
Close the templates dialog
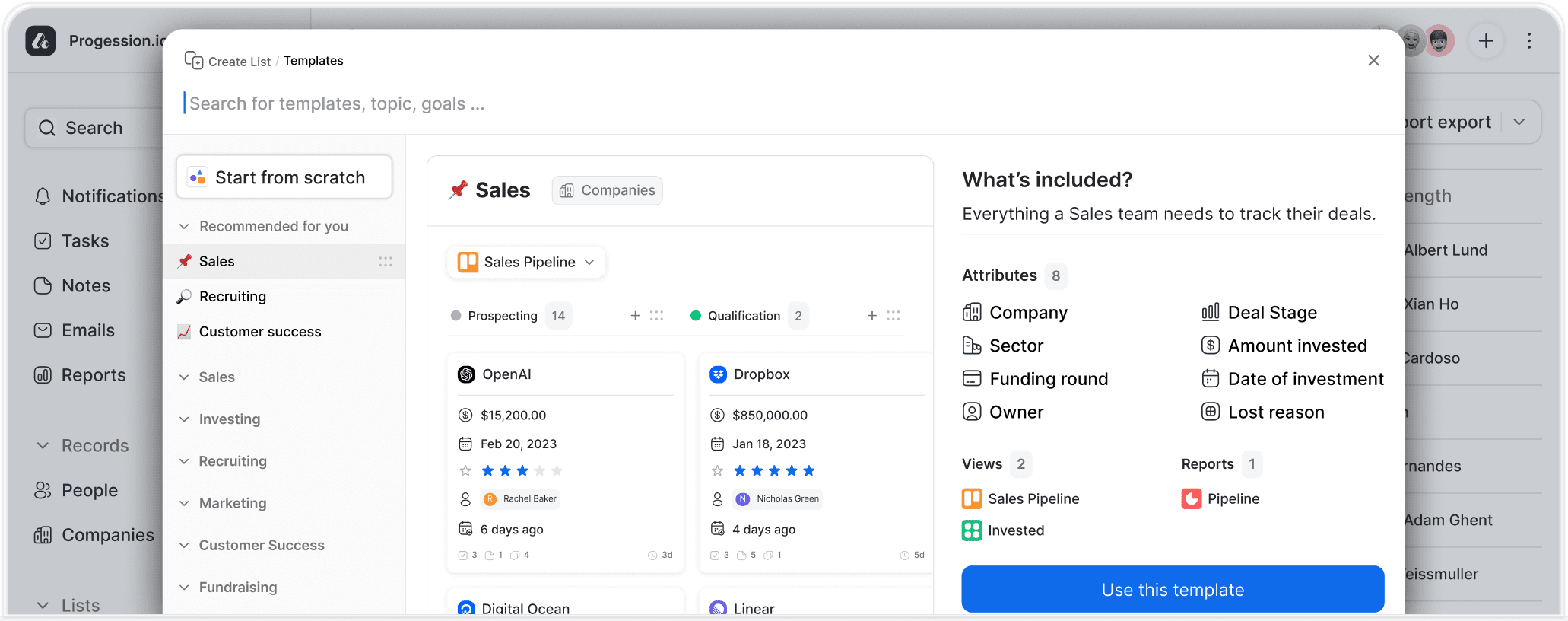click(1373, 61)
